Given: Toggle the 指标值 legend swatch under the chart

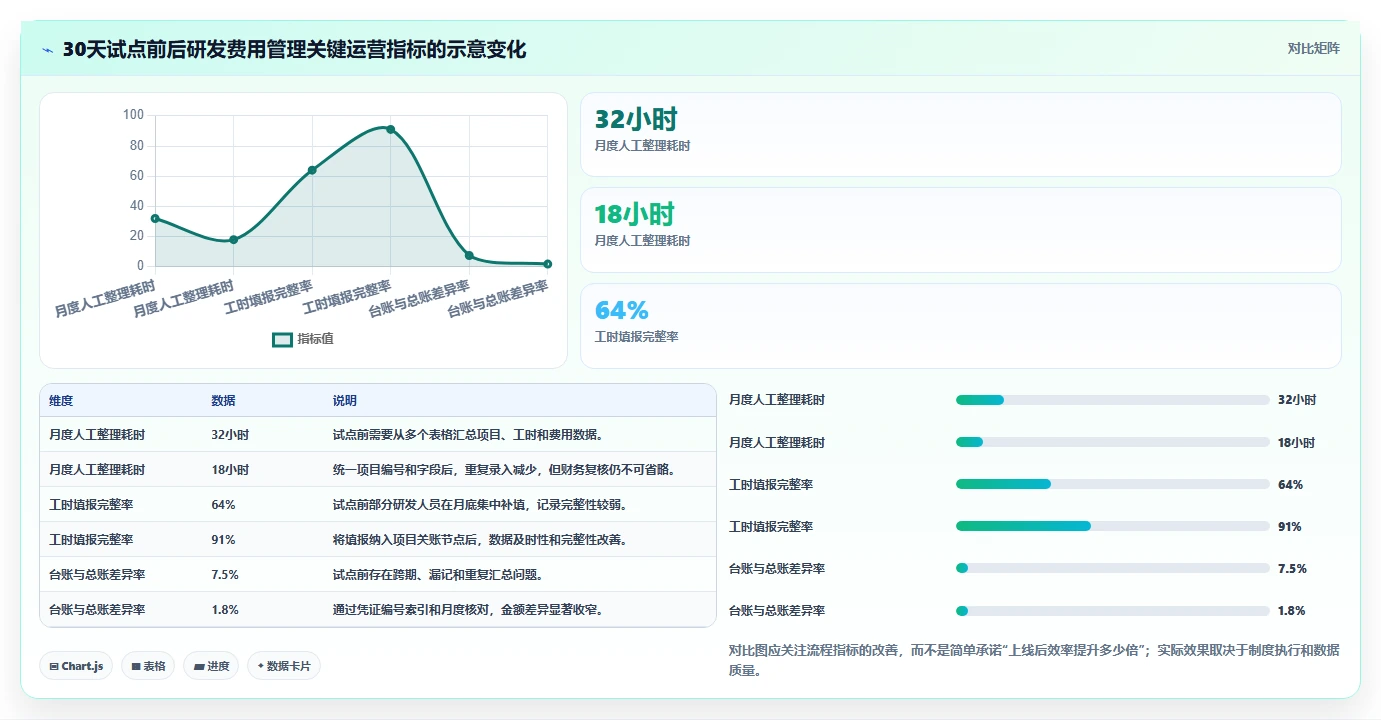Looking at the screenshot, I should (283, 339).
